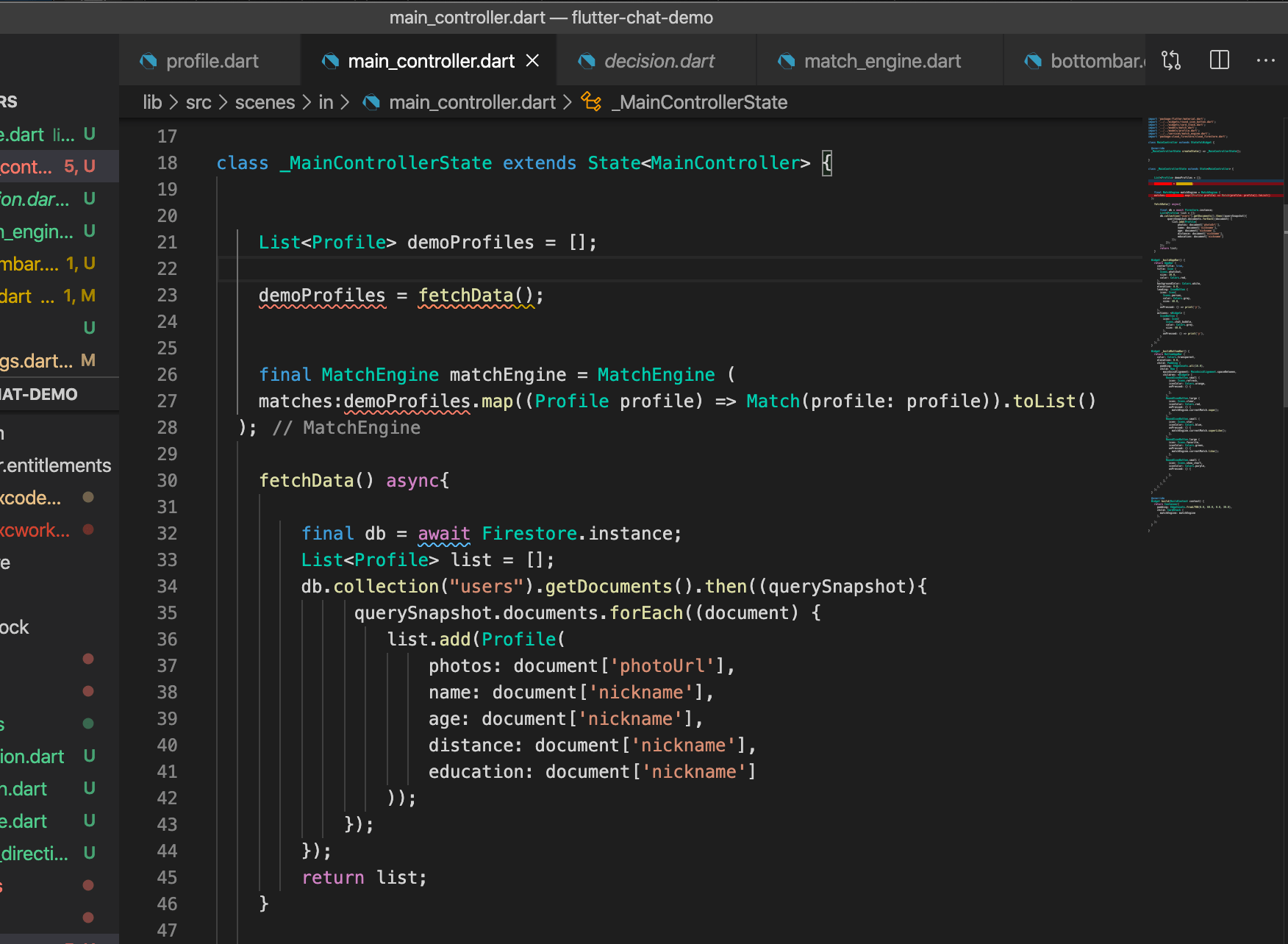Viewport: 1288px width, 944px height.
Task: Open the More Actions ellipsis menu
Action: coord(1266,60)
